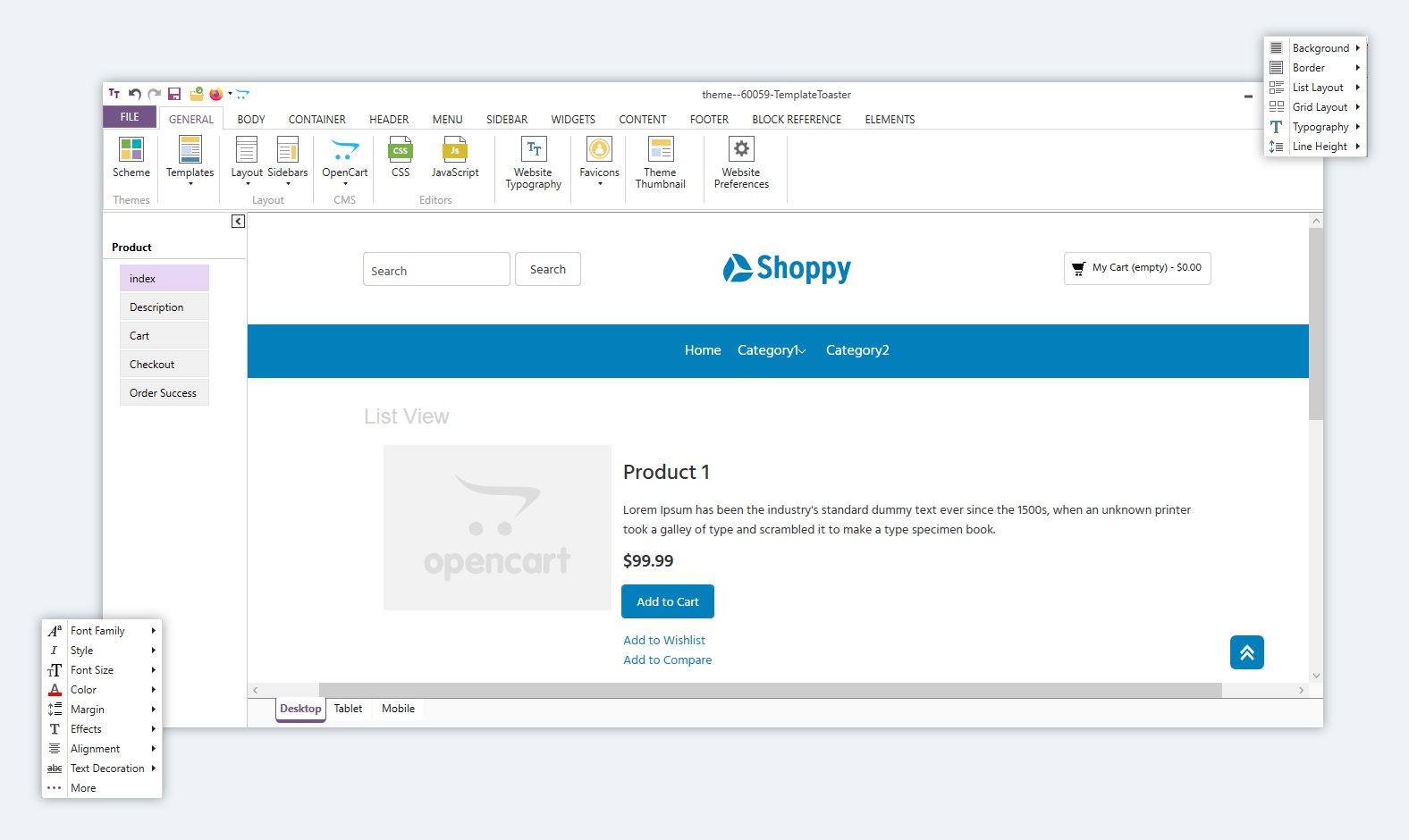This screenshot has height=840, width=1409.
Task: Click the TemplateToaster logo icon in title bar
Action: 114,94
